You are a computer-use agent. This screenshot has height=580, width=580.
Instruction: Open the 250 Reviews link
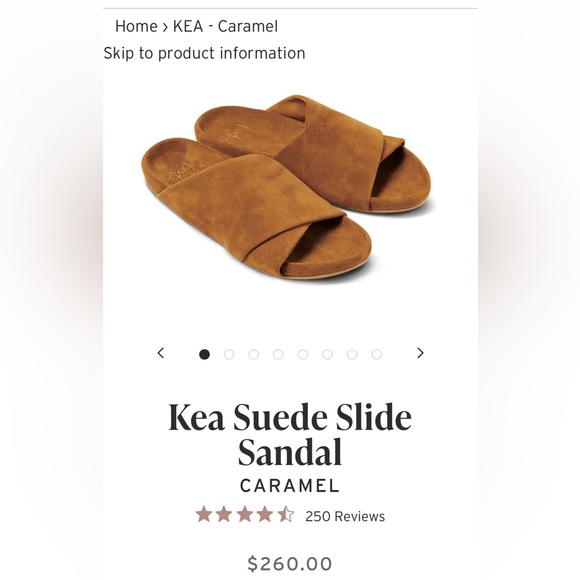pos(345,516)
